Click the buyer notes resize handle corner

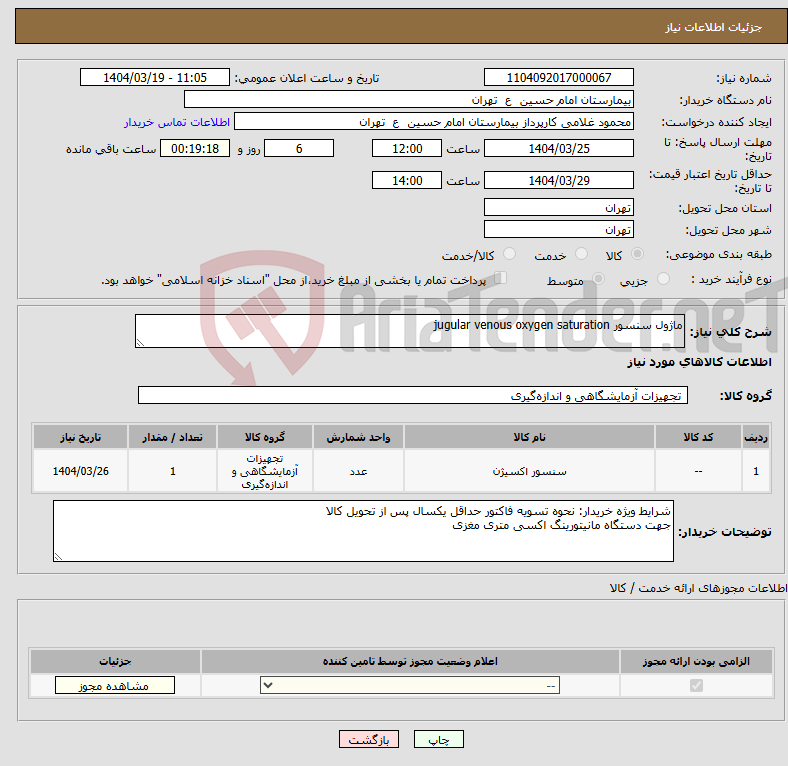pos(58,556)
